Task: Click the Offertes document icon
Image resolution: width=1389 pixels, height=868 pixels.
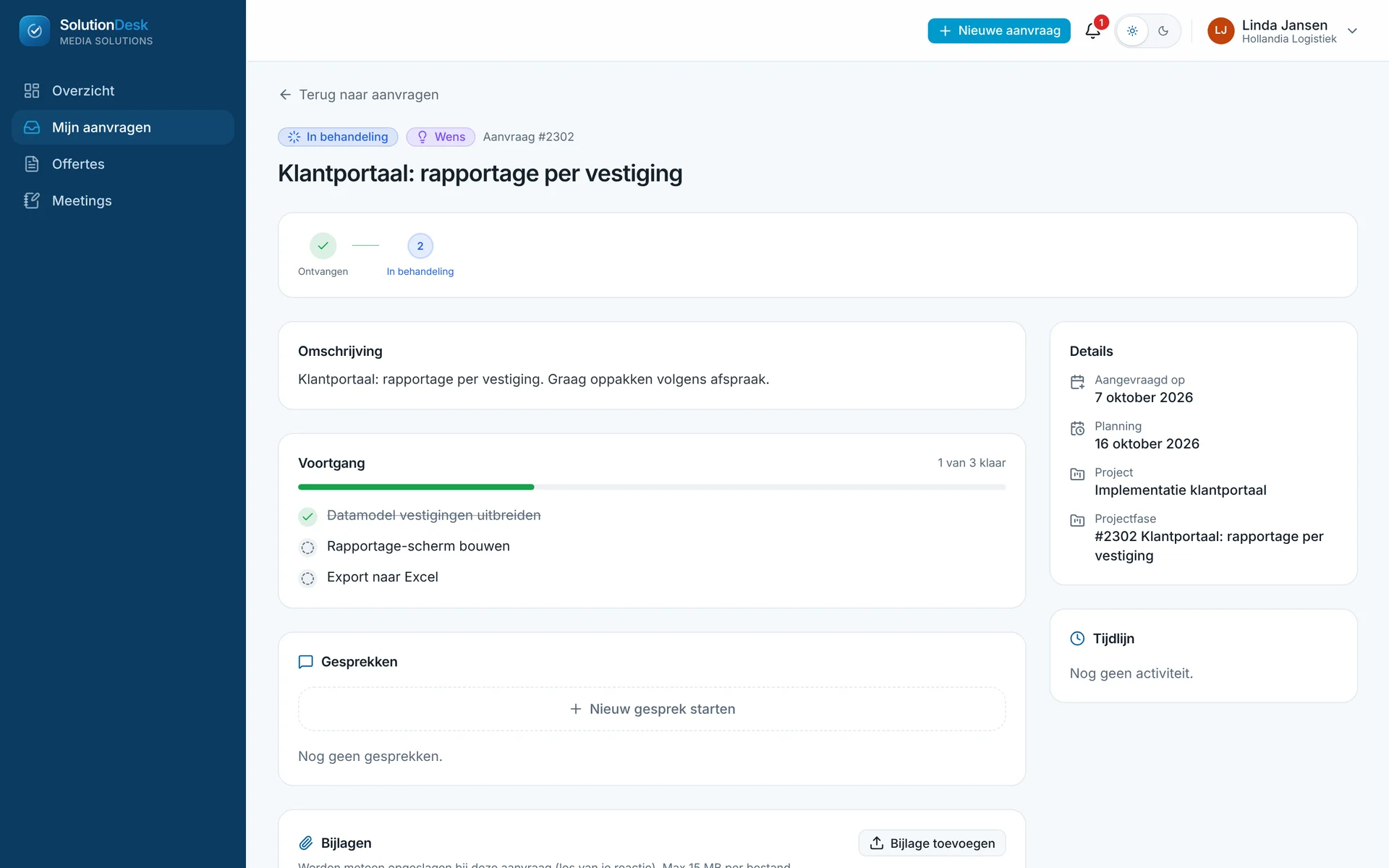Action: [x=32, y=164]
